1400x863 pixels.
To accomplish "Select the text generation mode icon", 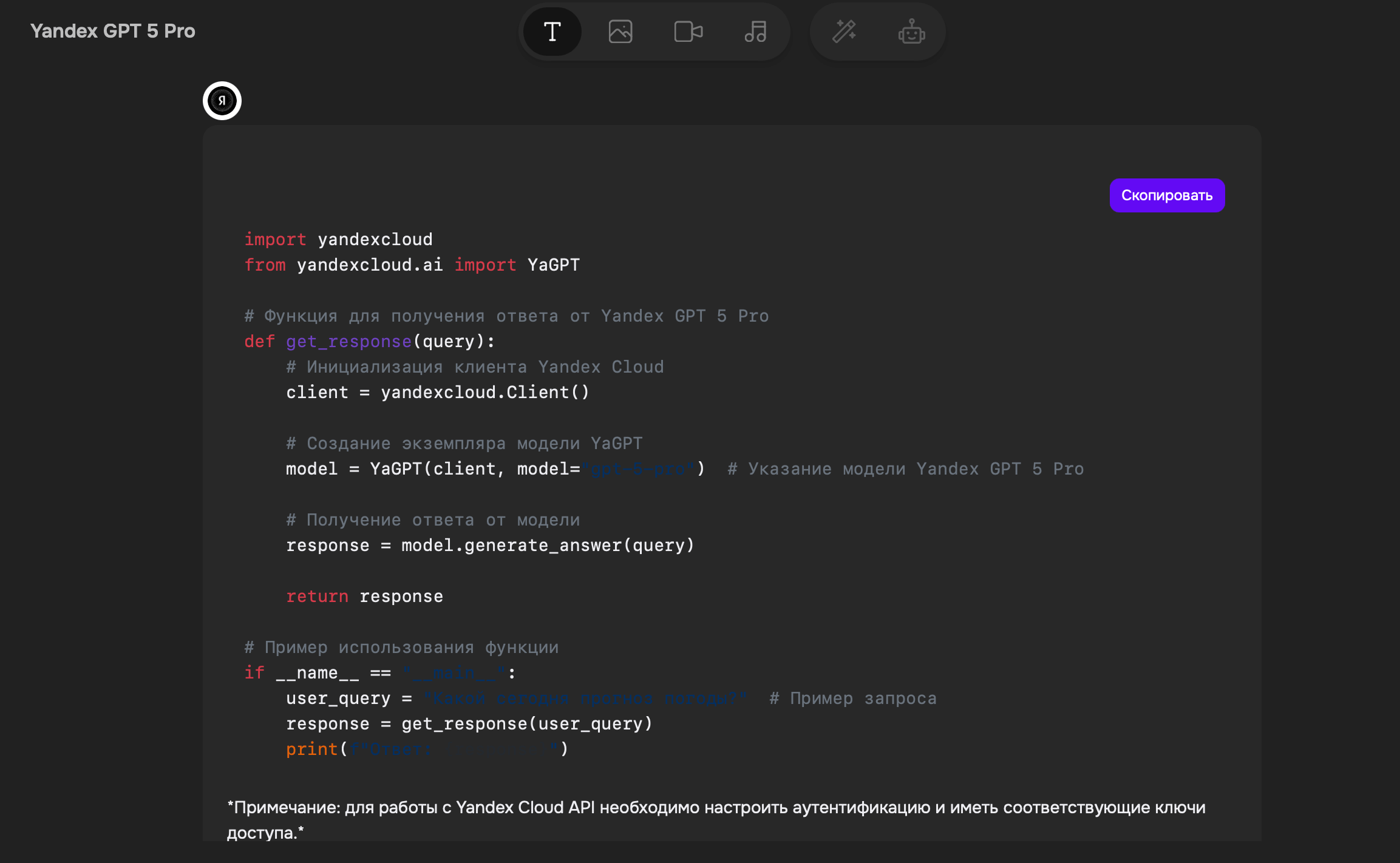I will tap(552, 32).
